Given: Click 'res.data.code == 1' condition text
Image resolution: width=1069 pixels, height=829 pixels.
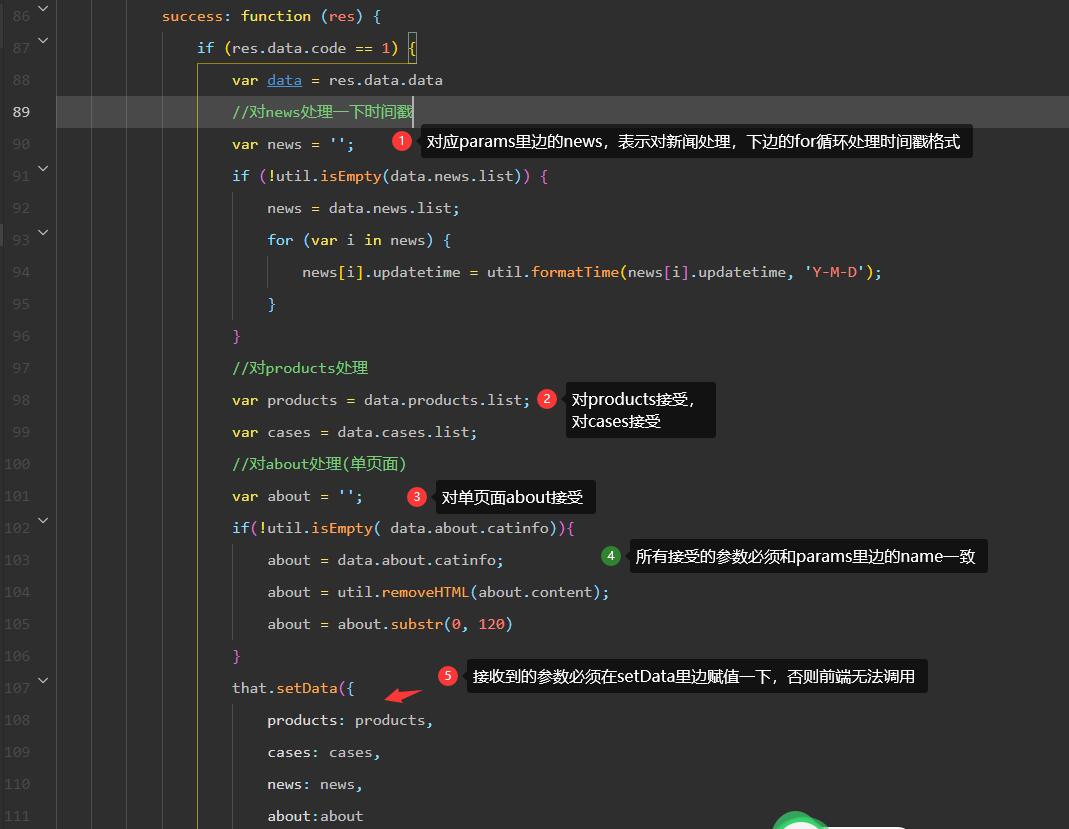Looking at the screenshot, I should (311, 48).
